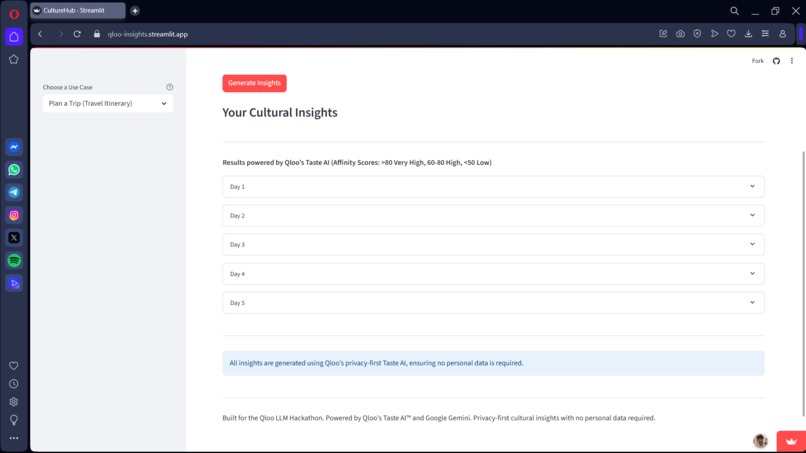Expand the Day 3 itinerary
The width and height of the screenshot is (806, 453).
coord(493,245)
